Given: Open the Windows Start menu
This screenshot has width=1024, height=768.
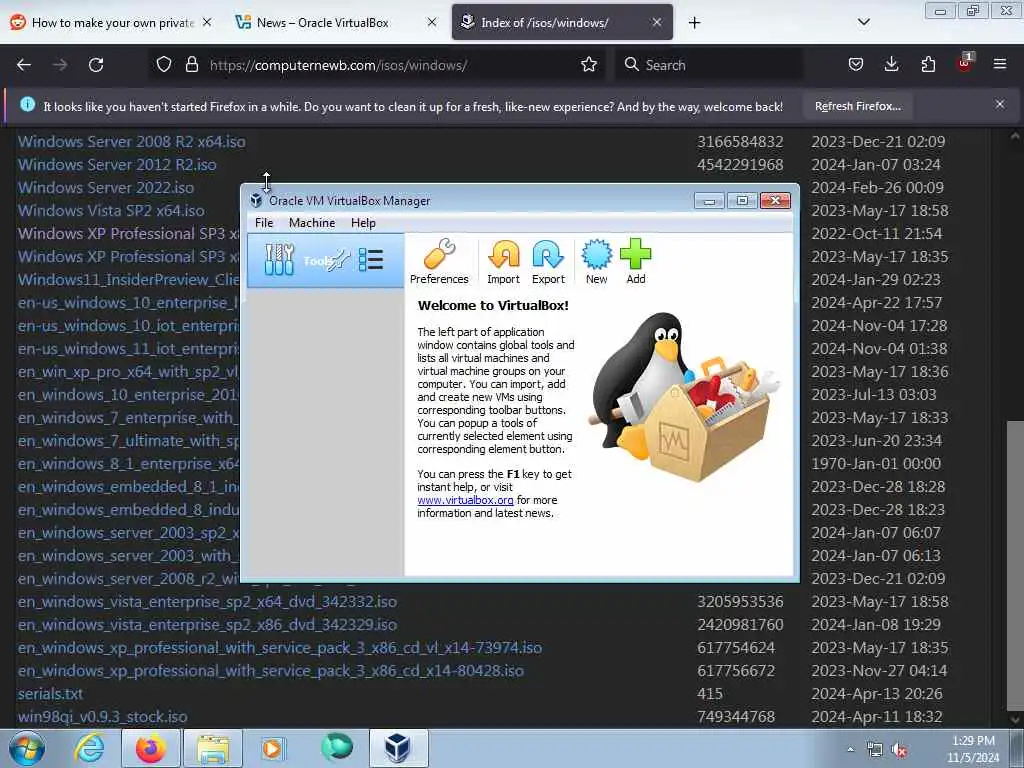Looking at the screenshot, I should [x=26, y=748].
